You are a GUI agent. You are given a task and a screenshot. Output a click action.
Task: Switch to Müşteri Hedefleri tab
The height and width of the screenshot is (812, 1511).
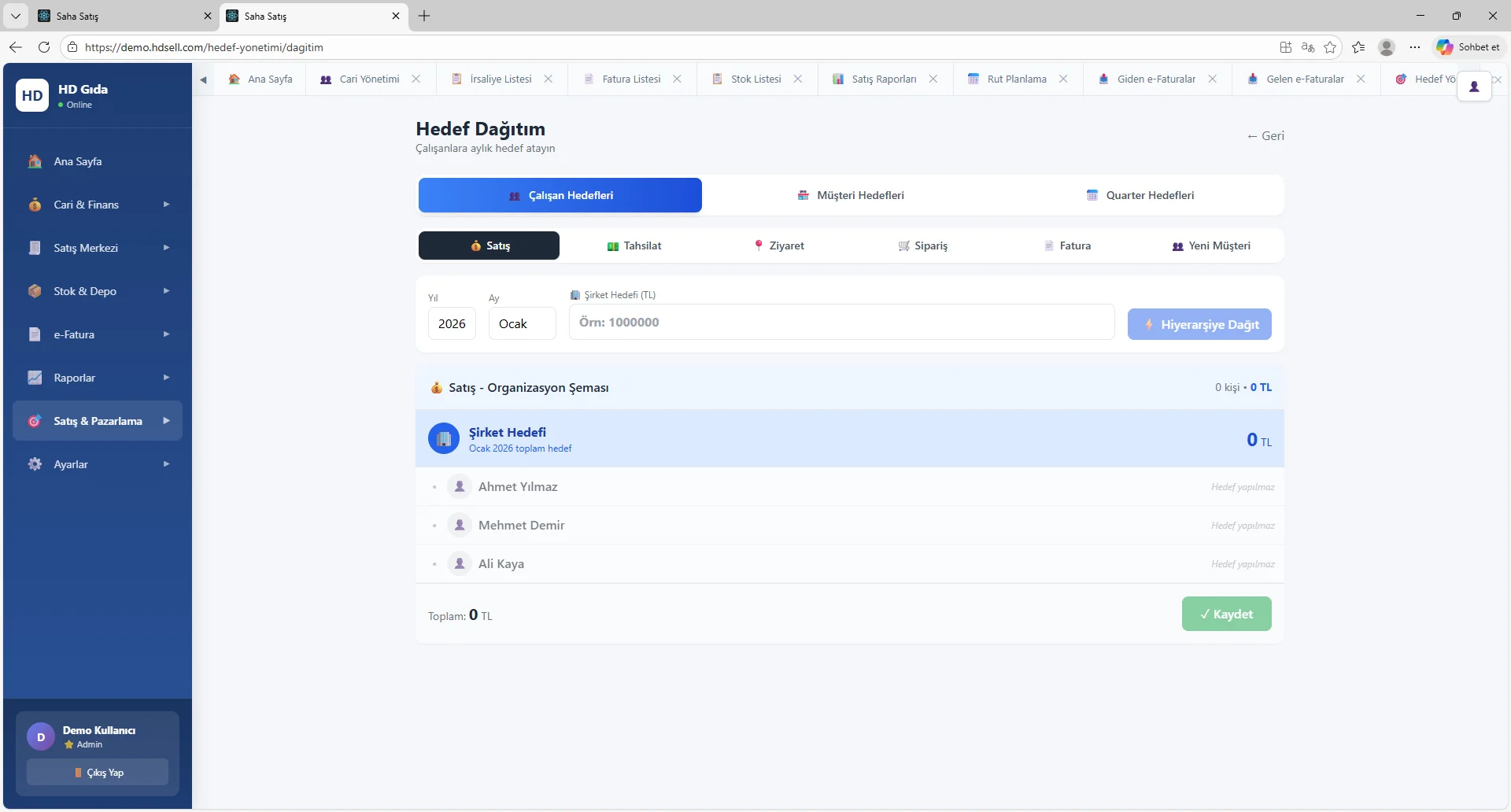(x=850, y=195)
